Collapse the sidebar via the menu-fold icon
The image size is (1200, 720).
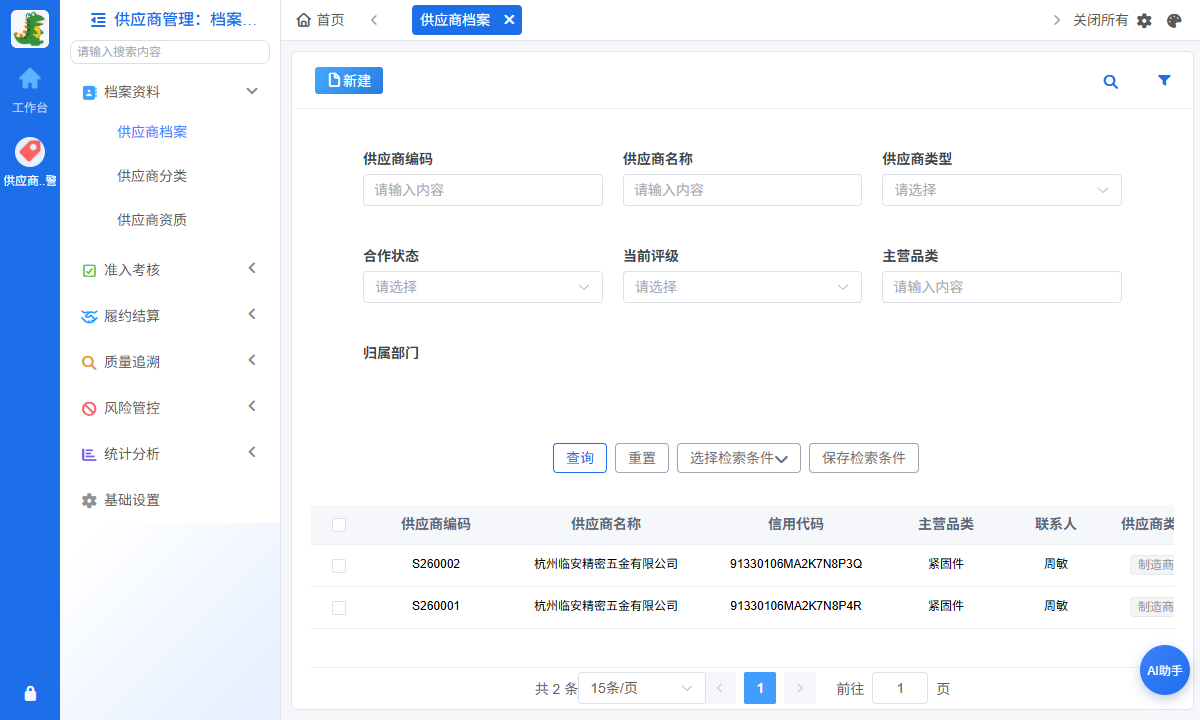[x=98, y=19]
